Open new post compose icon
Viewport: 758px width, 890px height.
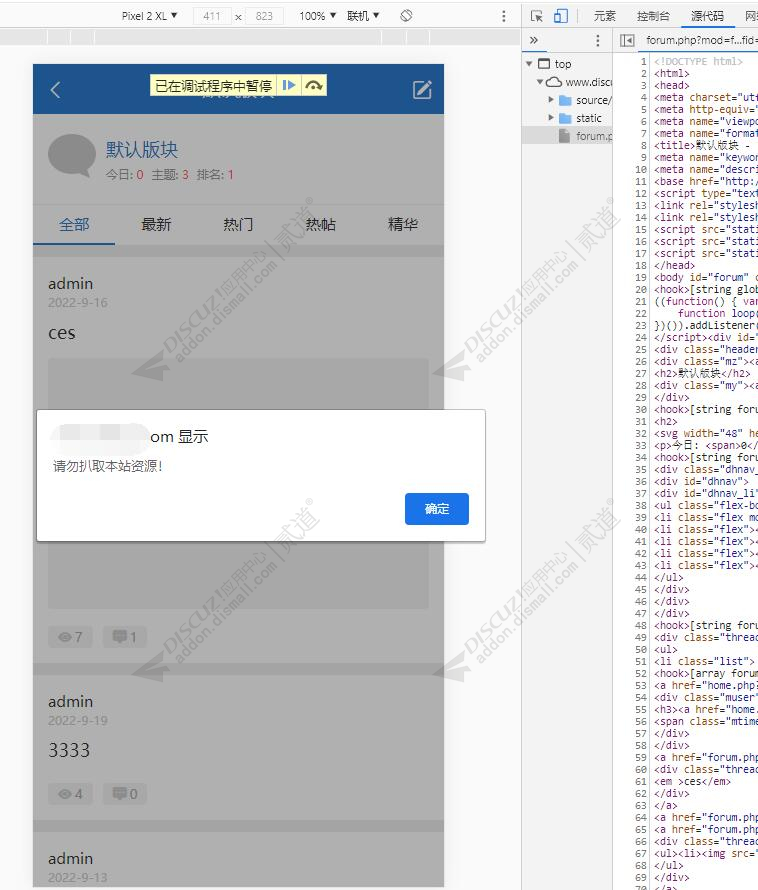422,90
